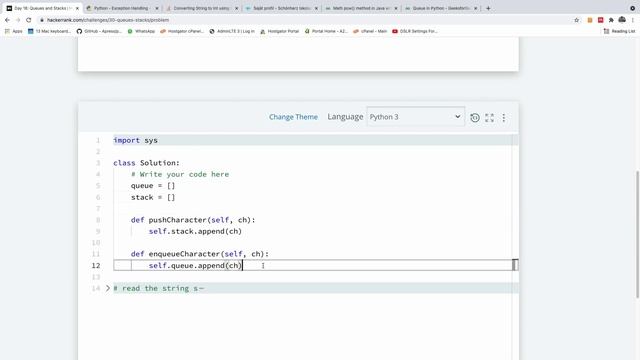
Task: Open the editor's three-dot settings menu
Action: tap(504, 118)
